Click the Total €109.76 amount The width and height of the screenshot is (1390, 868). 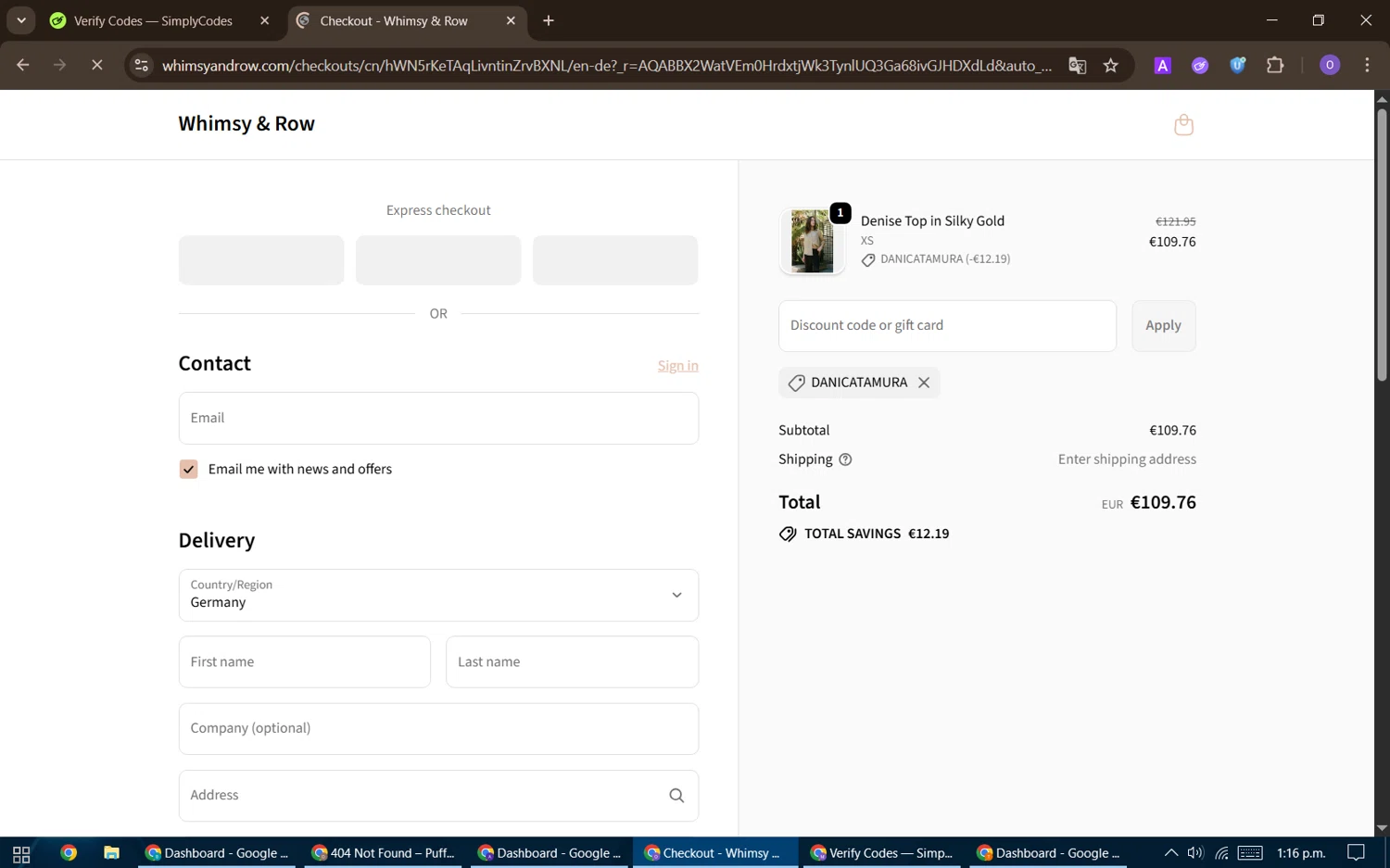click(x=1163, y=503)
